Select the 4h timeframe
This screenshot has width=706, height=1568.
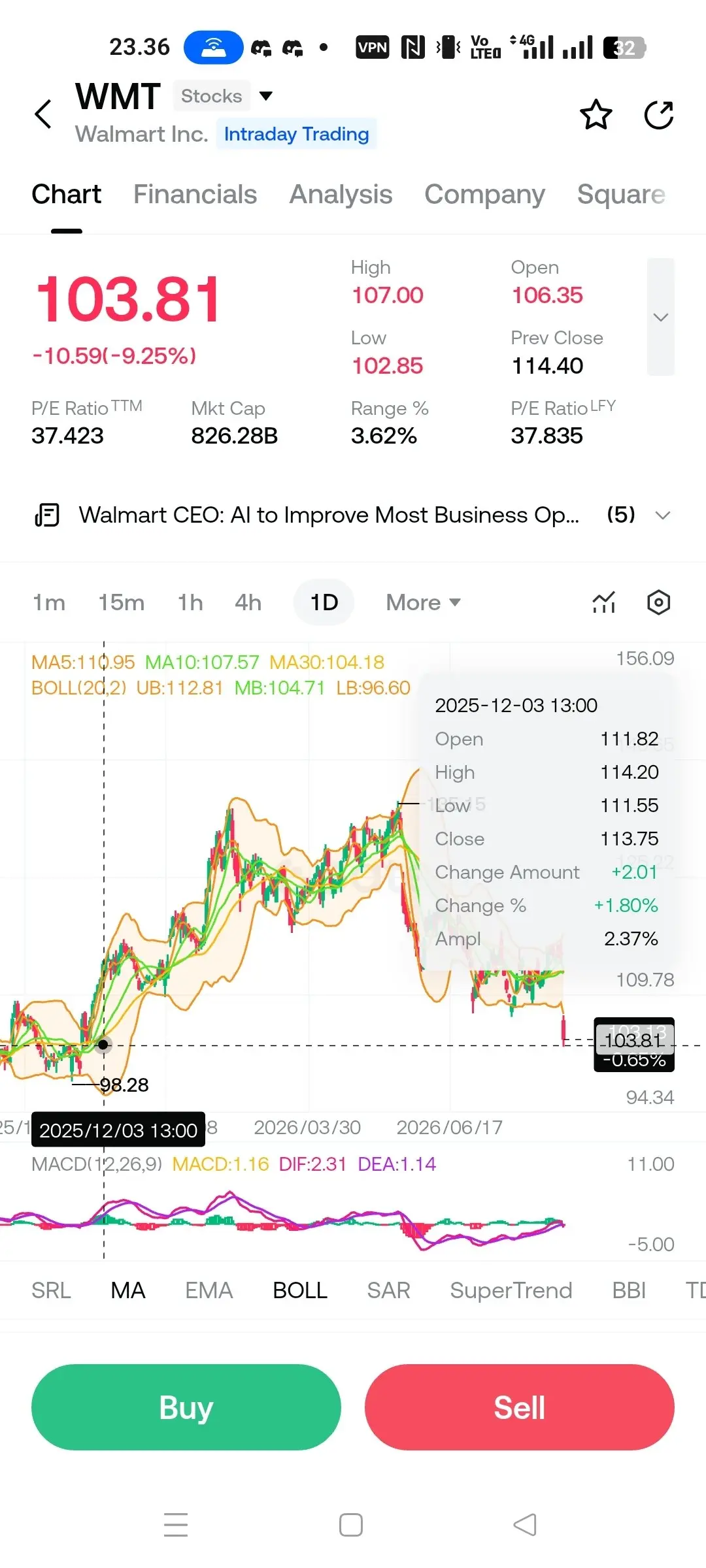(x=248, y=602)
